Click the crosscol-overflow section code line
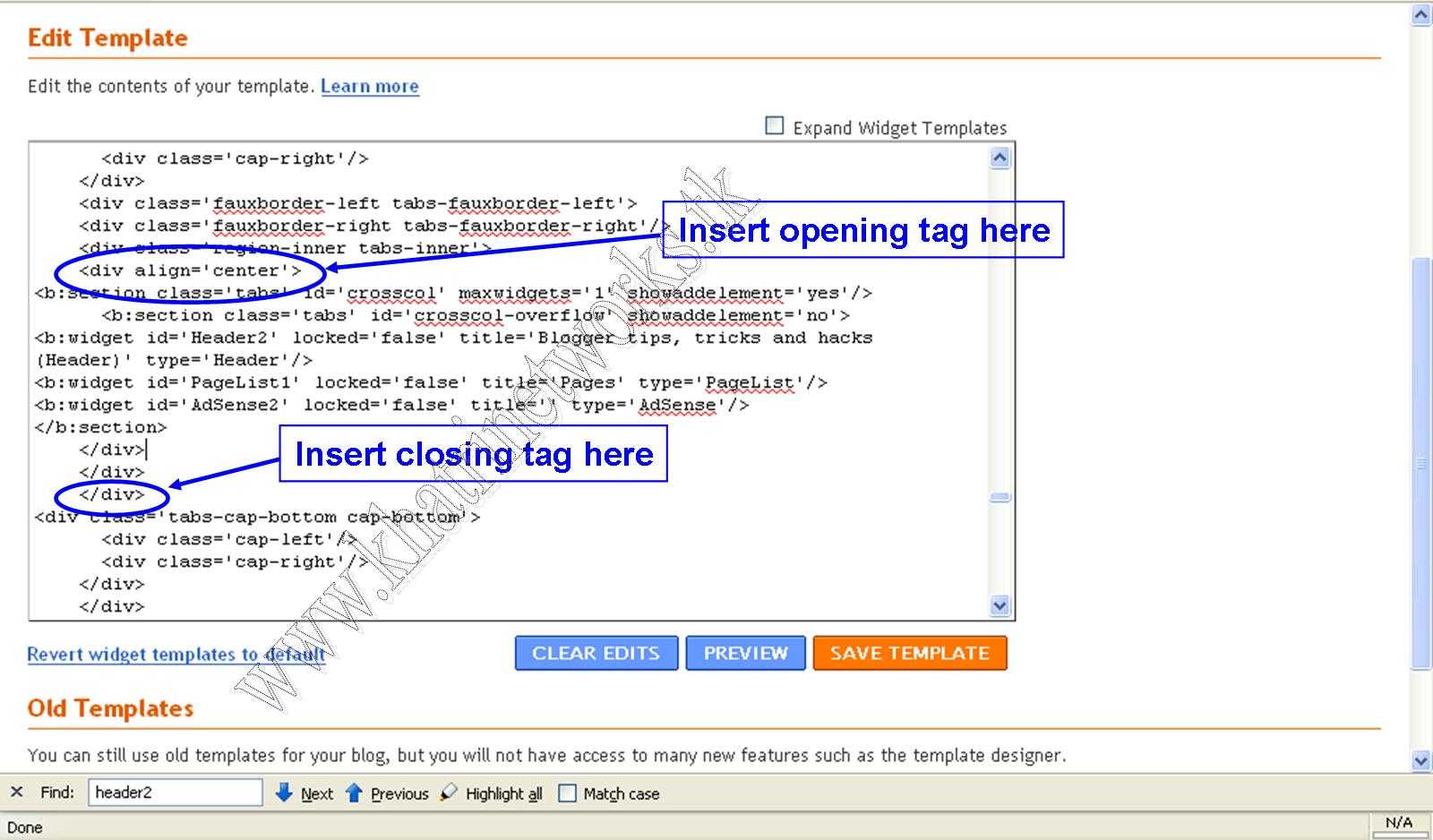Screen dimensions: 1433x840 click(476, 315)
